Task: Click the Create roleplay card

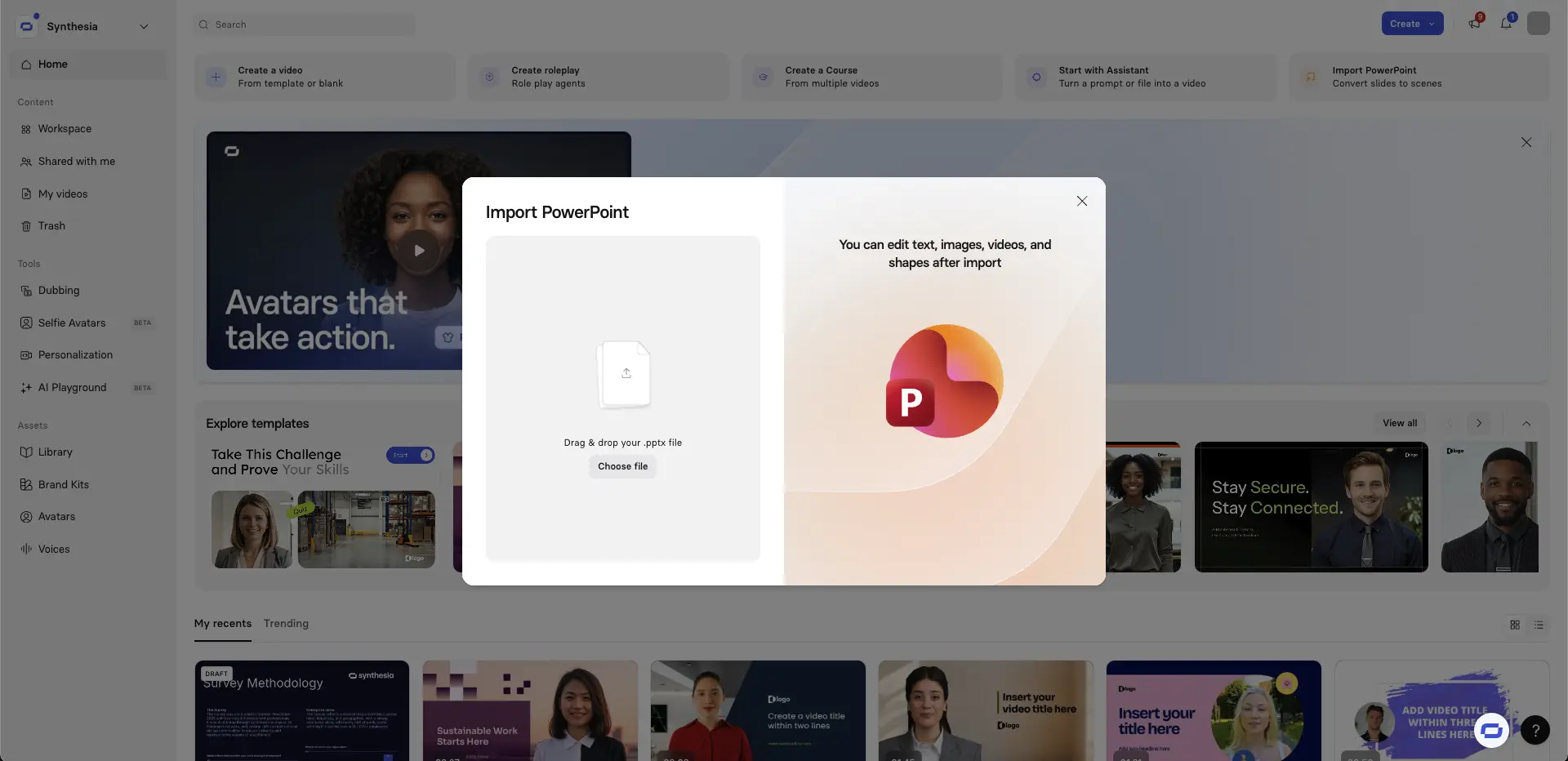Action: pos(598,77)
